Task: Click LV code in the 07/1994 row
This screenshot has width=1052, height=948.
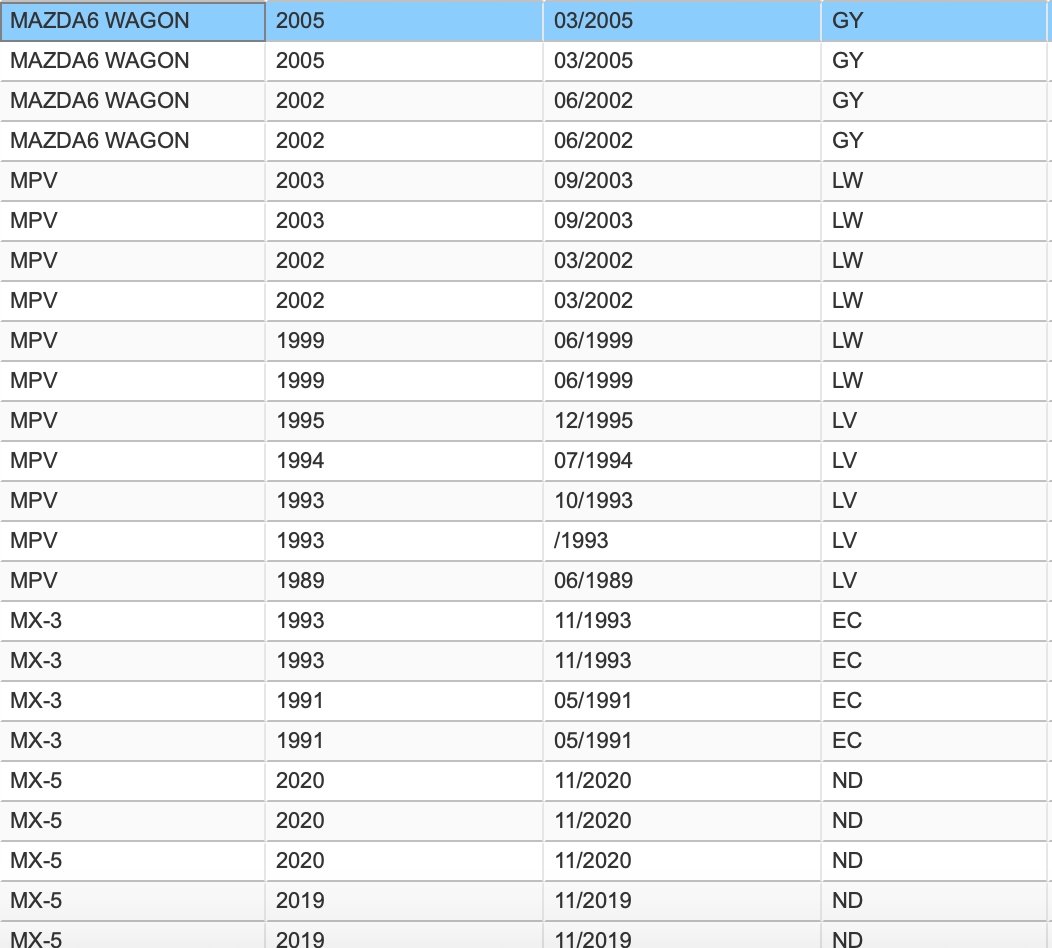Action: pos(934,461)
